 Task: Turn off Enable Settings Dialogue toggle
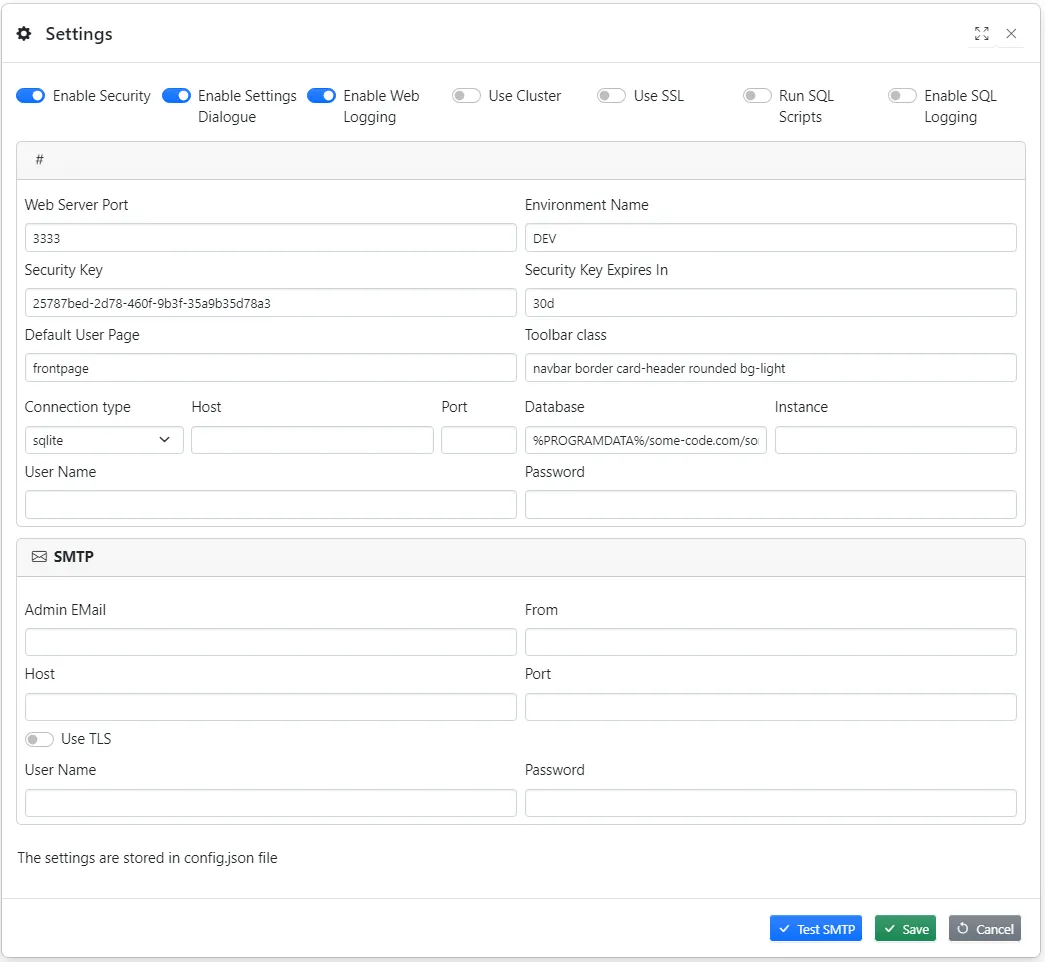point(176,96)
